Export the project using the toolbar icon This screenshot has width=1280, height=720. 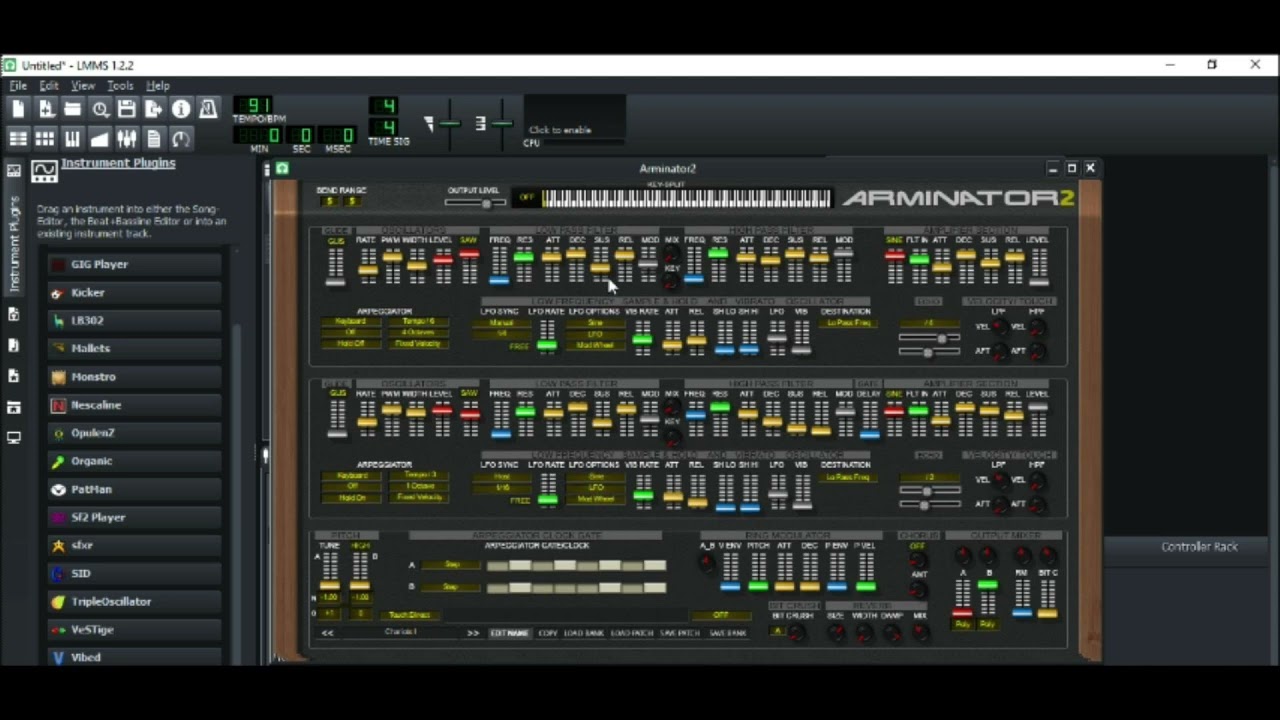tap(153, 109)
